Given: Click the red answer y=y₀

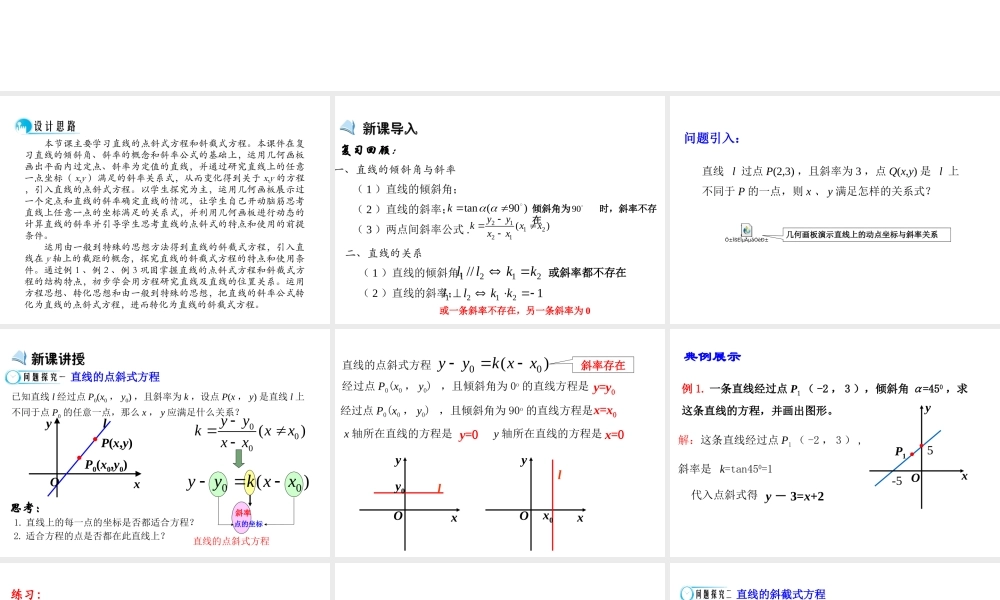Looking at the screenshot, I should [x=604, y=388].
